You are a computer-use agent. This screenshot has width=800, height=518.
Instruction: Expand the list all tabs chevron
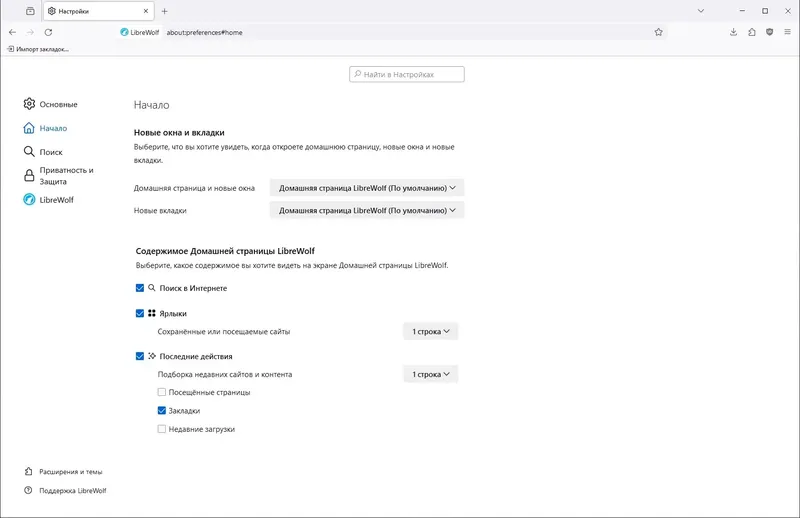click(701, 11)
